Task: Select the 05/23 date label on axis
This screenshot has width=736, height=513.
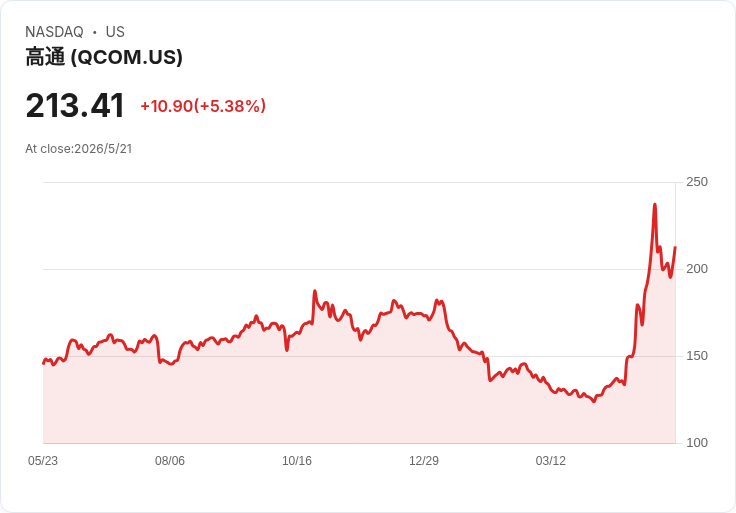Action: click(43, 461)
